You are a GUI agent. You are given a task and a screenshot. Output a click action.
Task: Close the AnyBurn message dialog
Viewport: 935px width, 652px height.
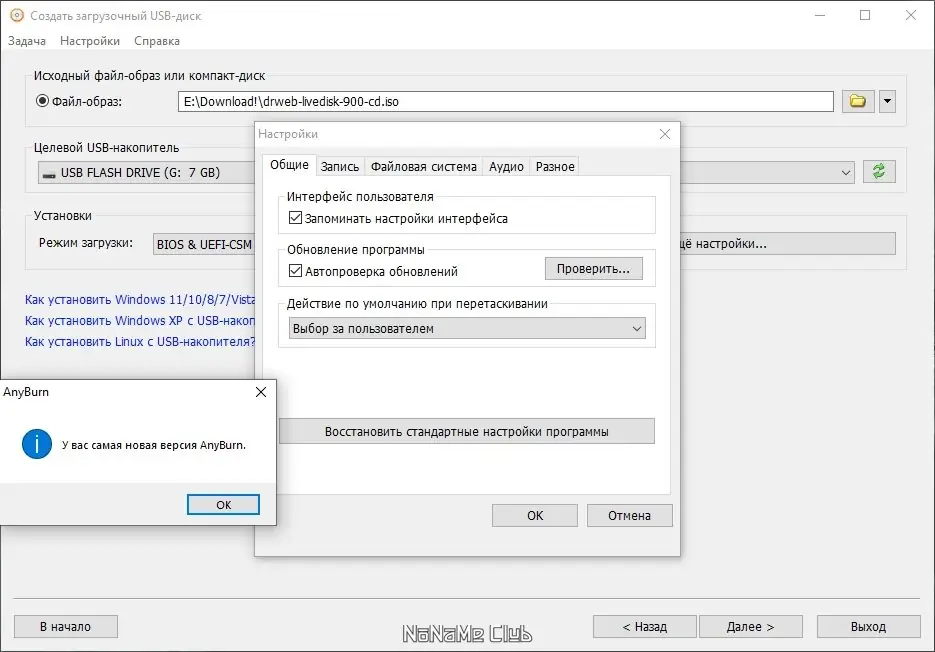[x=261, y=392]
